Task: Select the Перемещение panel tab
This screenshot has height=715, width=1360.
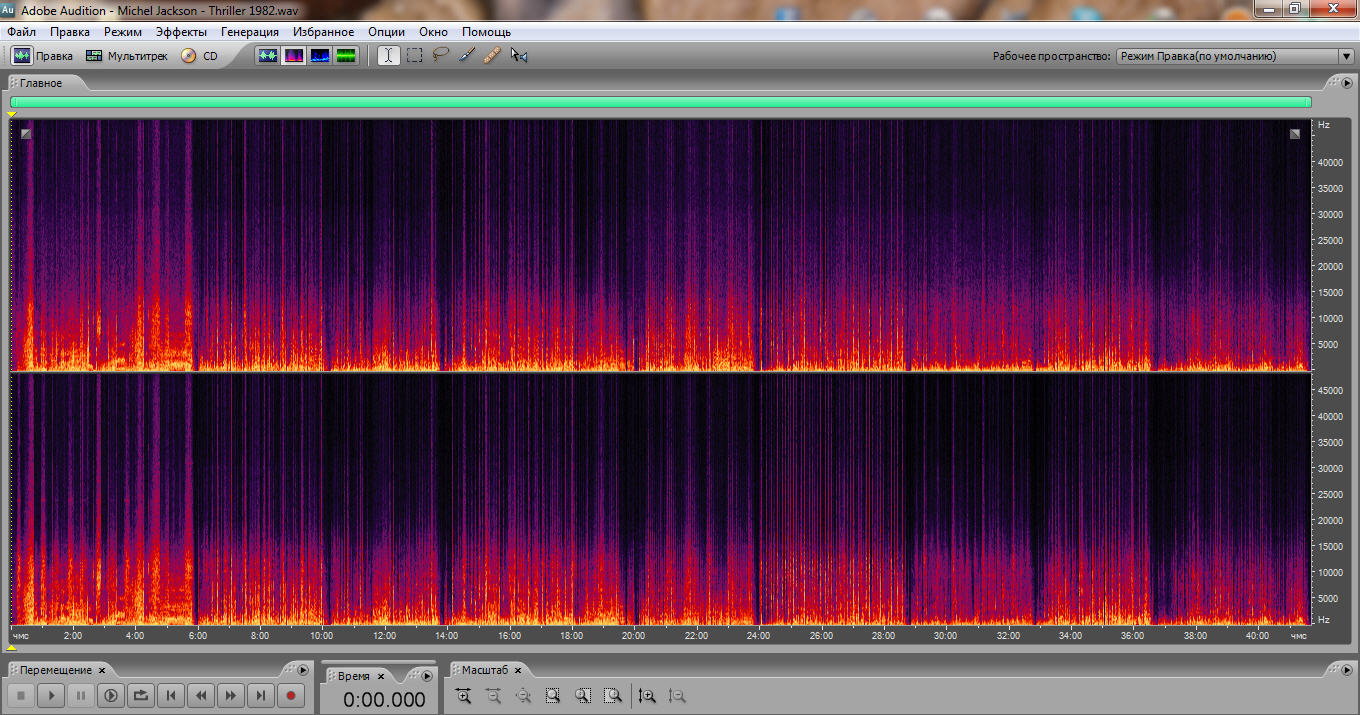Action: (56, 670)
